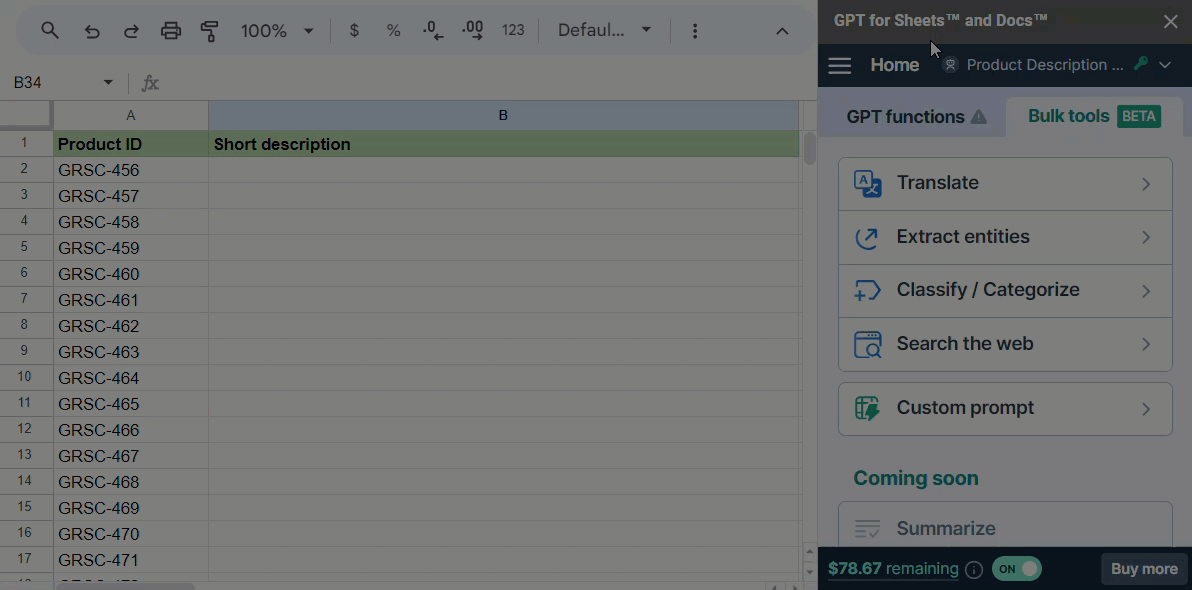1192x590 pixels.
Task: Select column A header
Action: click(x=131, y=116)
